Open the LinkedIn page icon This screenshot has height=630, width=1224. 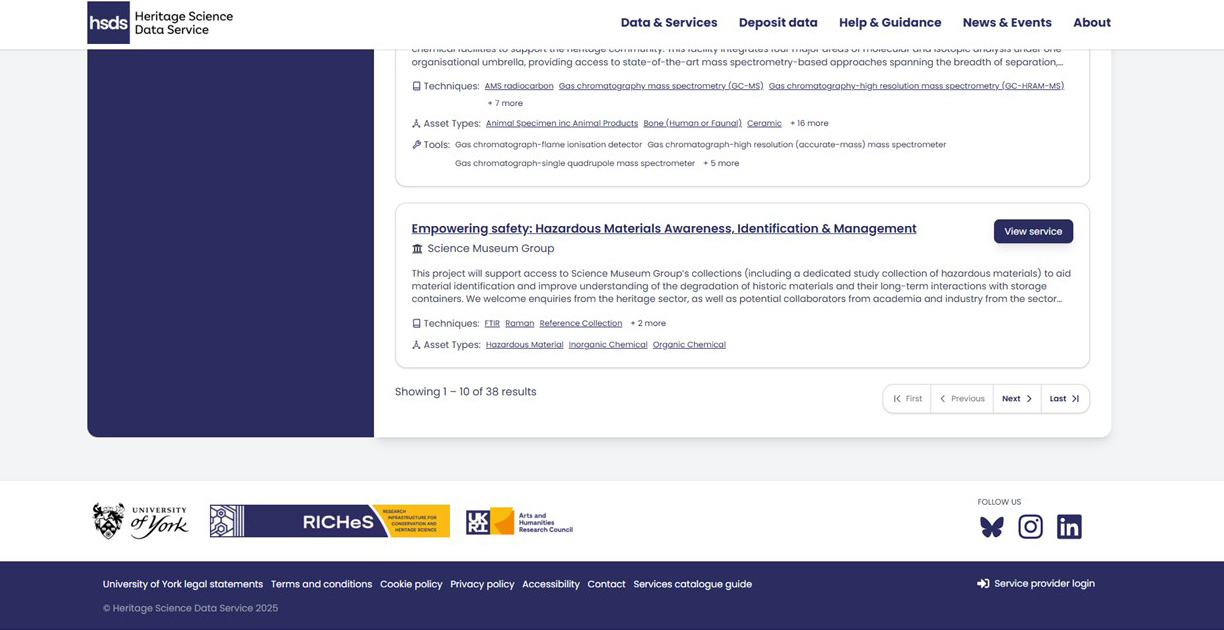[x=1069, y=527]
